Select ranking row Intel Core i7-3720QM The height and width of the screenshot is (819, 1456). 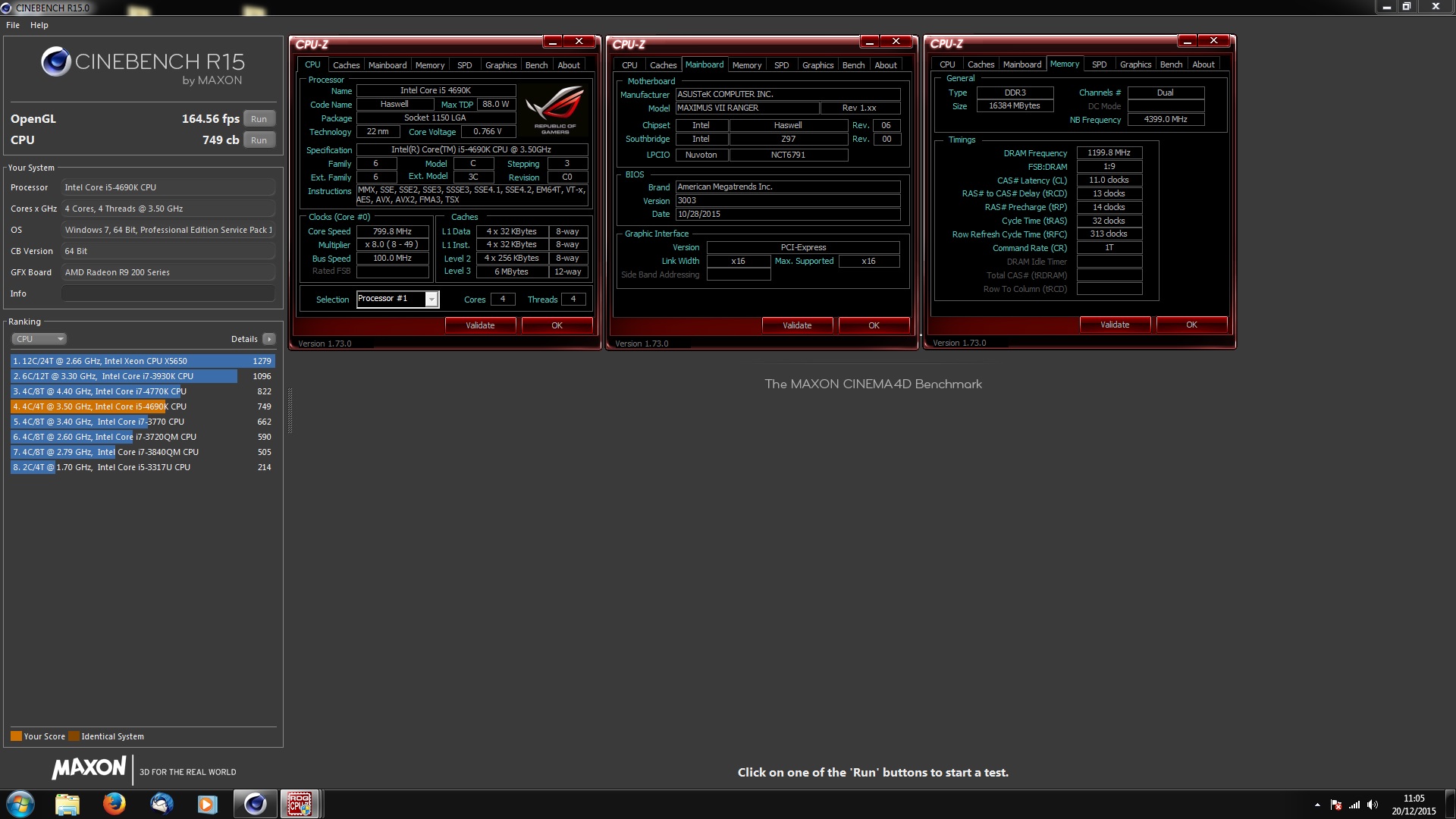point(143,437)
